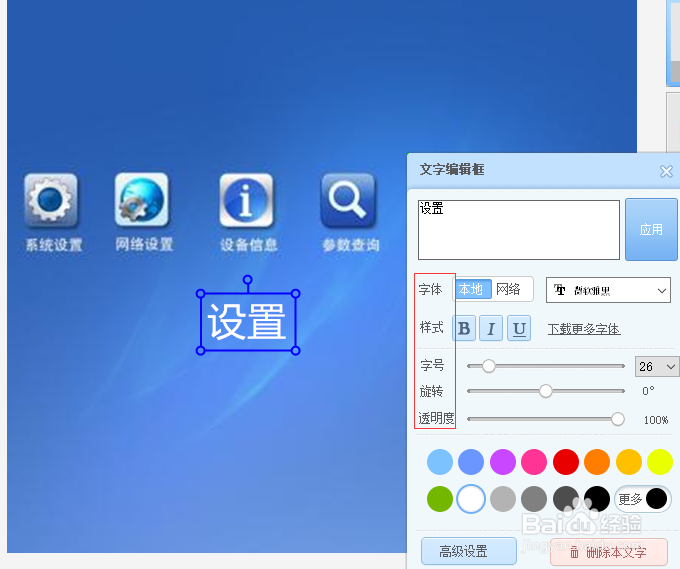Open more colors with 更多

coord(643,499)
